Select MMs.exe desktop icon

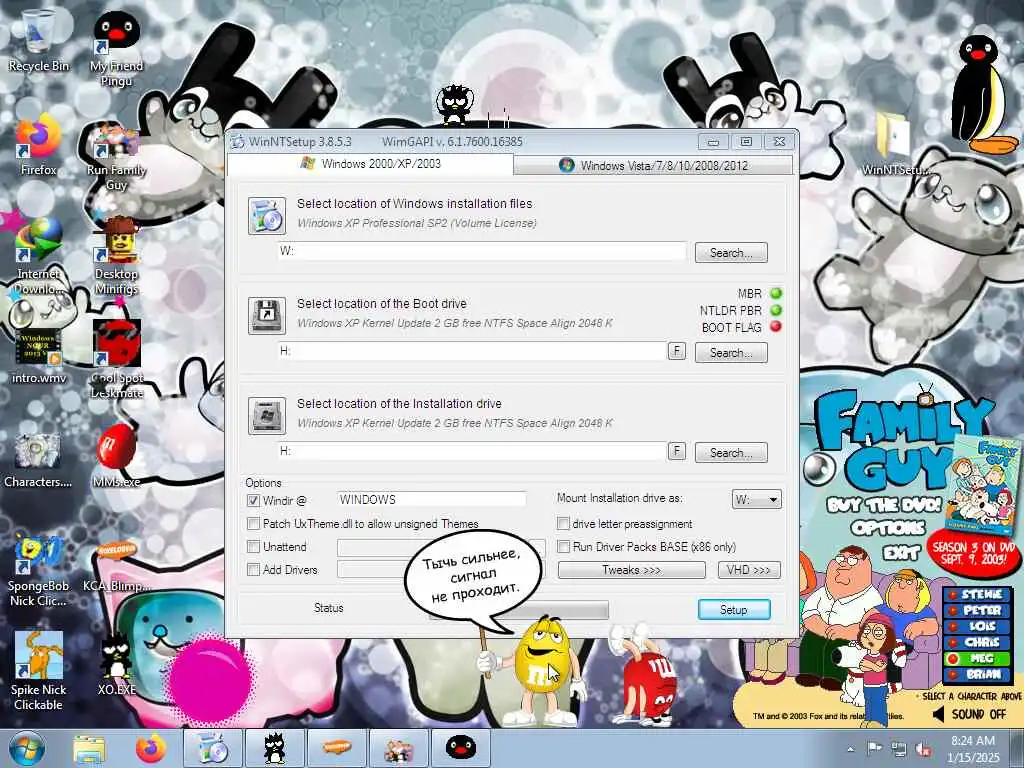(x=116, y=456)
